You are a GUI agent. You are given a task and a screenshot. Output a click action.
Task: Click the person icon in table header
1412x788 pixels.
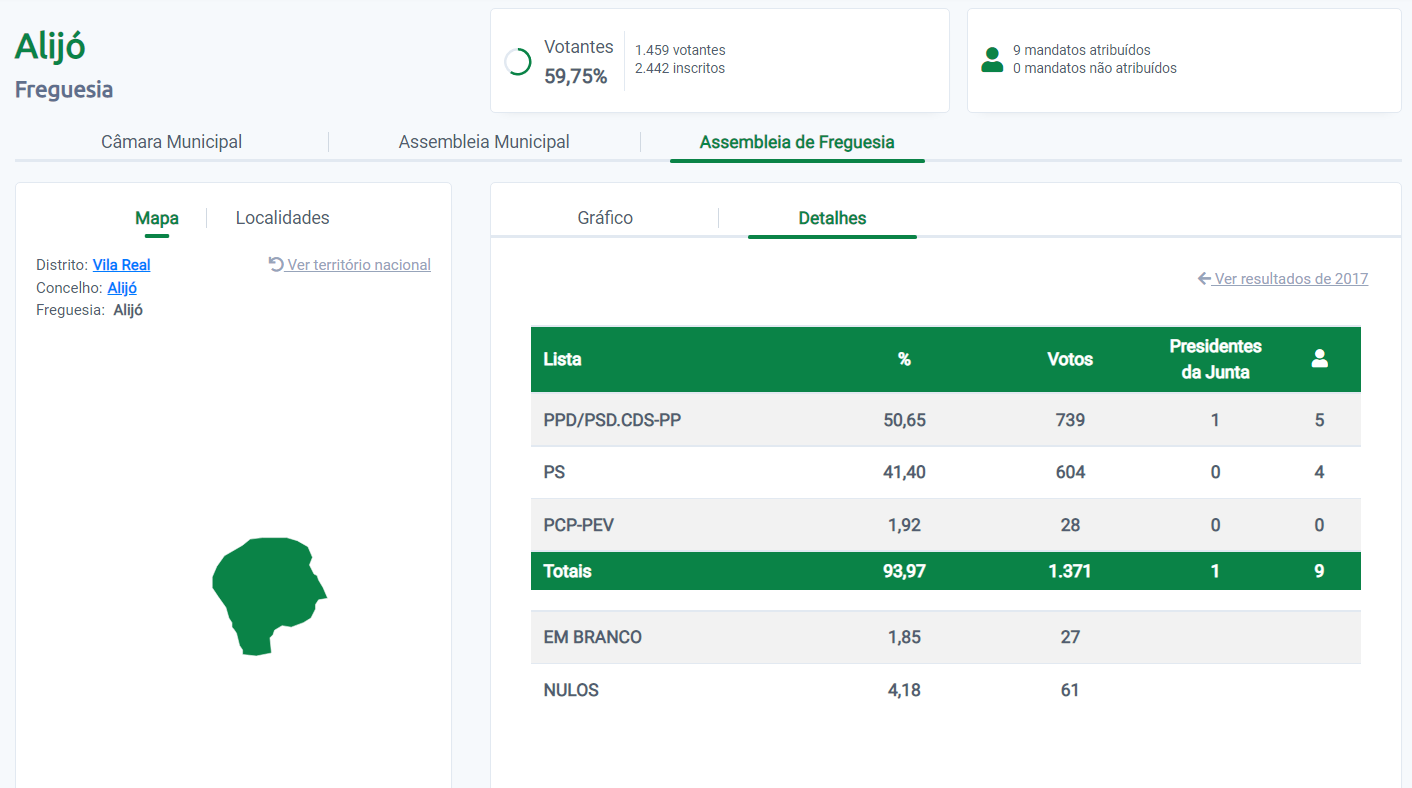point(1319,359)
